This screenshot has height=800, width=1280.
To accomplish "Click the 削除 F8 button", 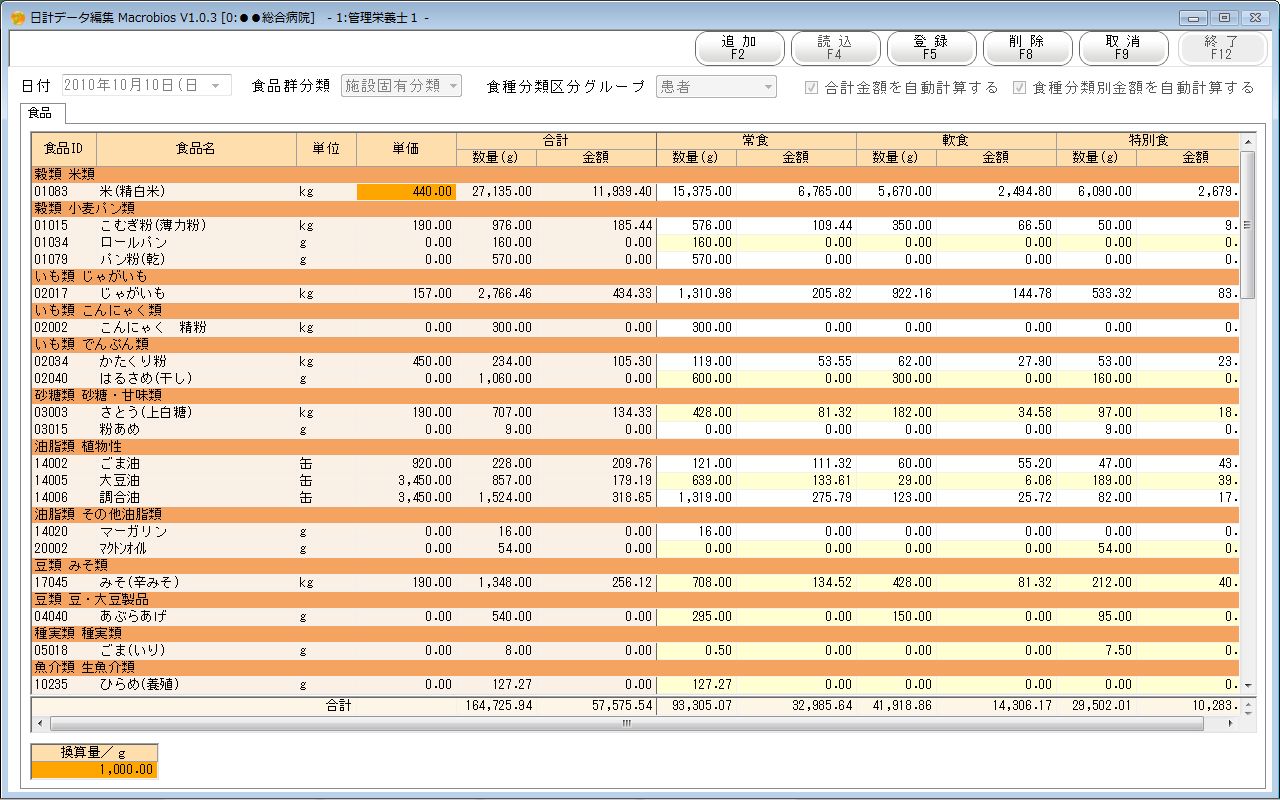I will pyautogui.click(x=1027, y=48).
